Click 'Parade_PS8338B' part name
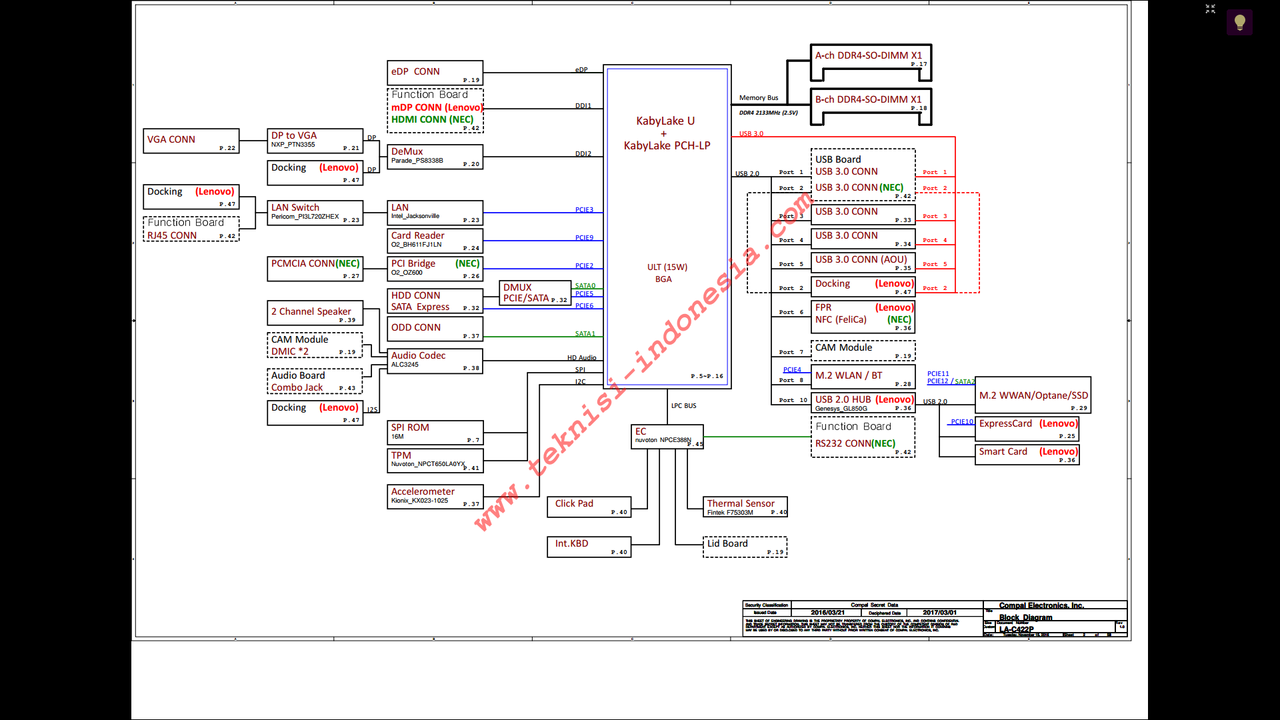This screenshot has height=720, width=1280. 417,161
